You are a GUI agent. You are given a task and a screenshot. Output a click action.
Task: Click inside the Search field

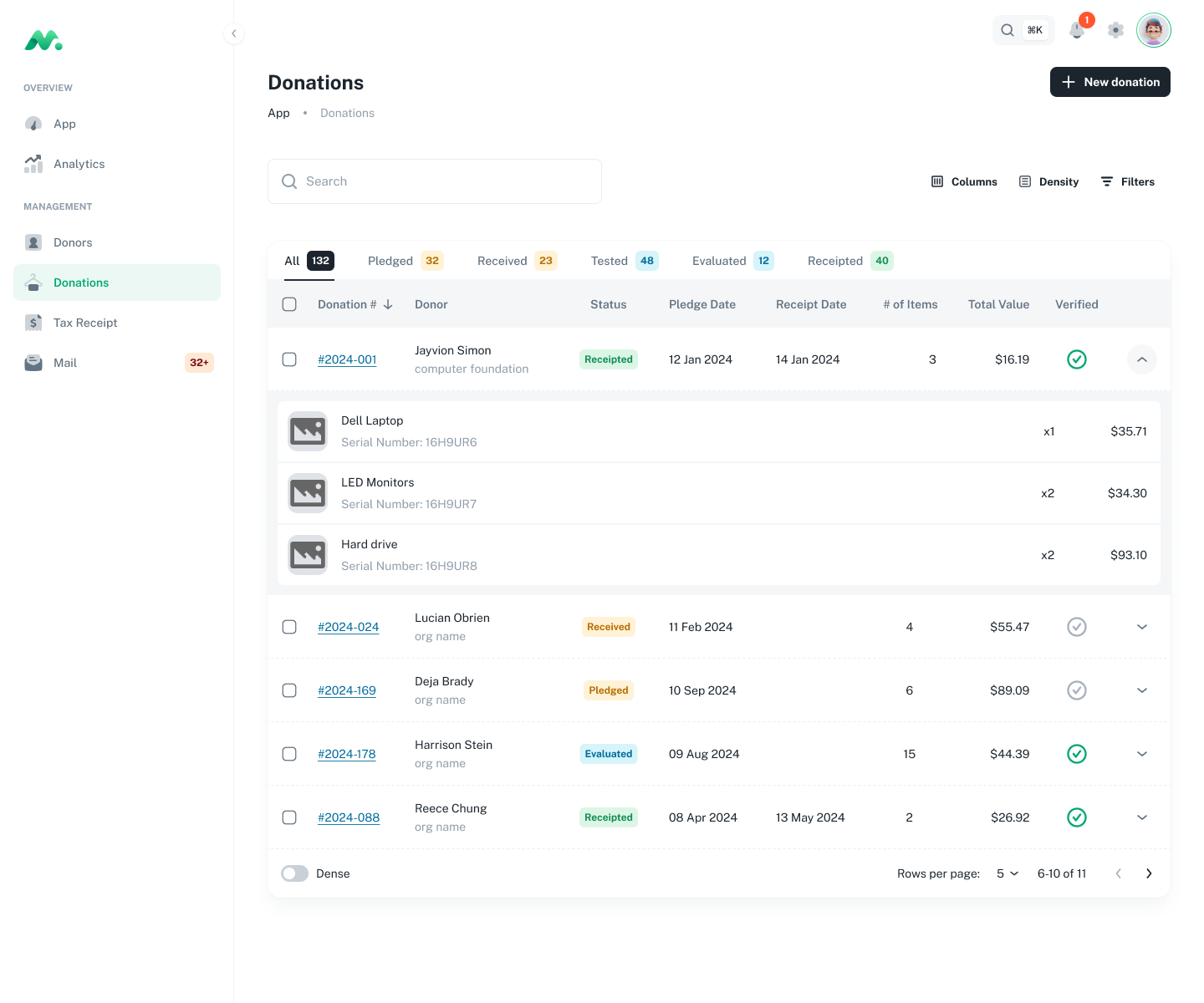point(435,181)
